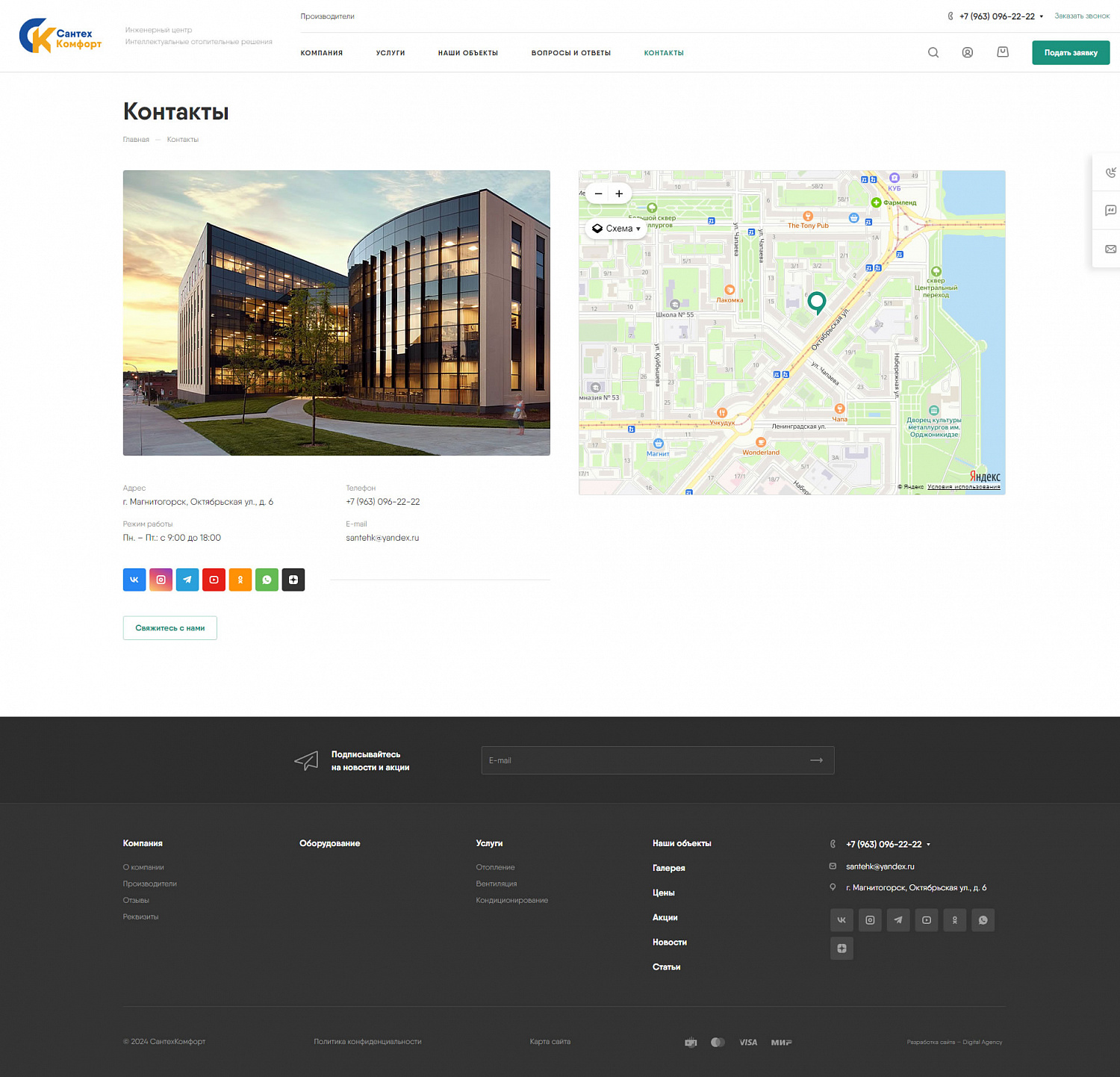1120x1077 pixels.
Task: Click the +7 (963) 096-22-22 phone under Телефон
Action: click(x=383, y=502)
